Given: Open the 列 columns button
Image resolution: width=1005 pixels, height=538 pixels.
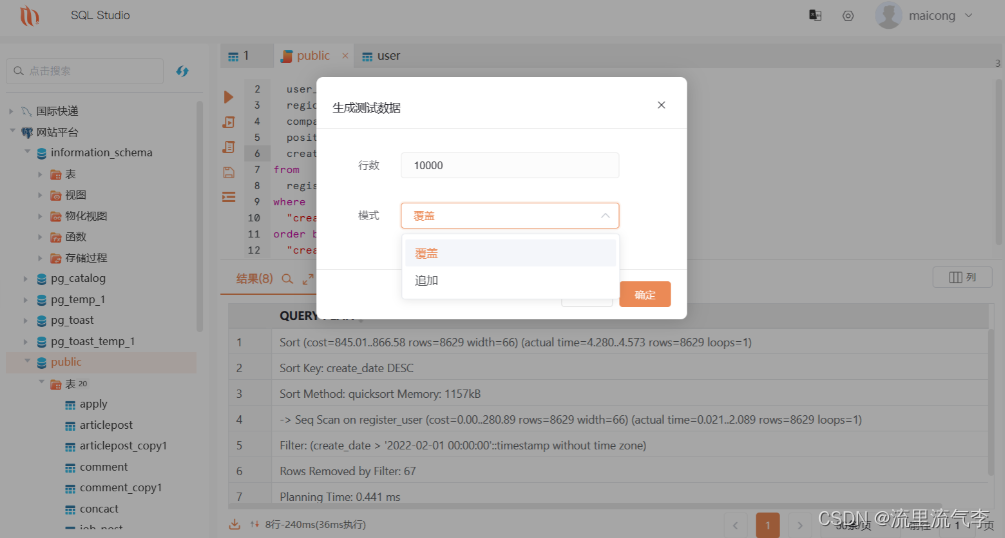Looking at the screenshot, I should click(x=963, y=277).
